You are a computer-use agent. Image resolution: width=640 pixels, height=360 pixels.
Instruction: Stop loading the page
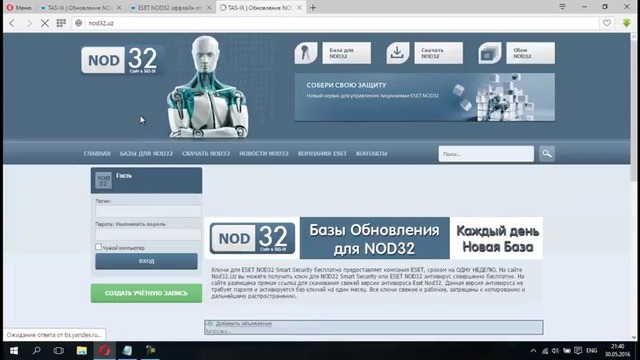point(45,23)
